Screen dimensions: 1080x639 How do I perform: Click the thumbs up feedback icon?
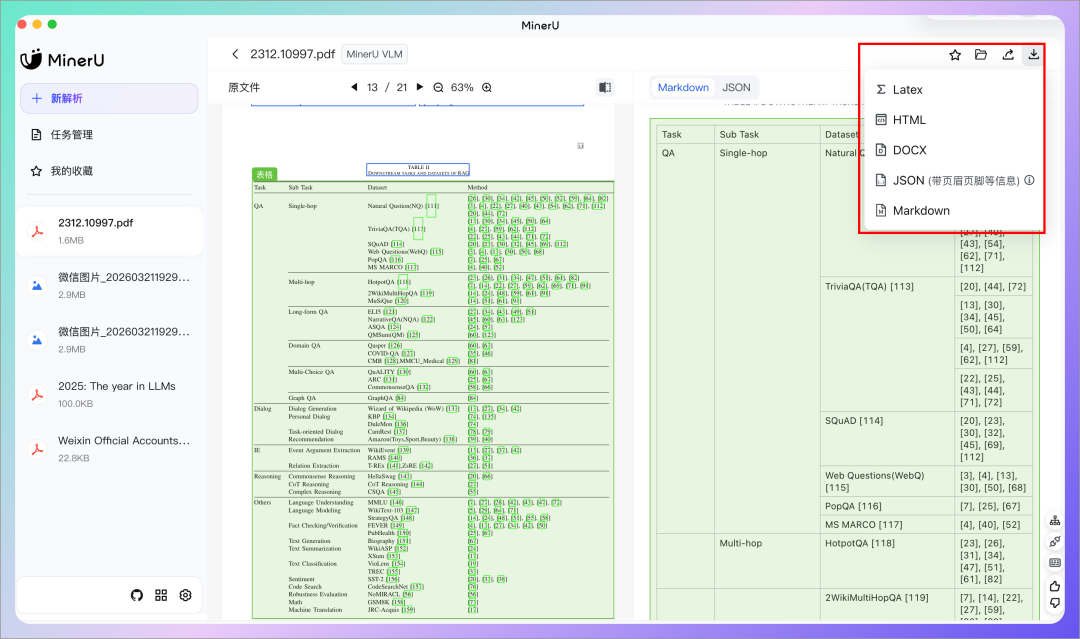tap(1055, 586)
